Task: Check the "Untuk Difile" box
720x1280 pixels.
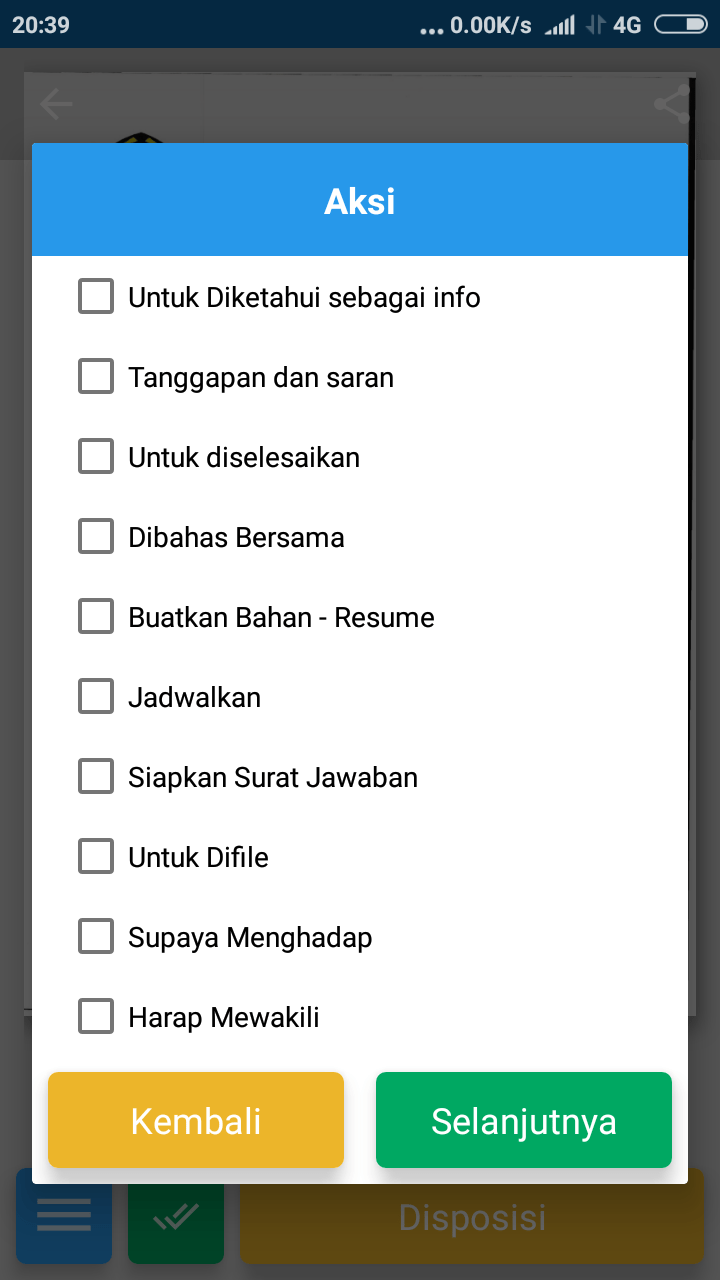Action: [96, 857]
